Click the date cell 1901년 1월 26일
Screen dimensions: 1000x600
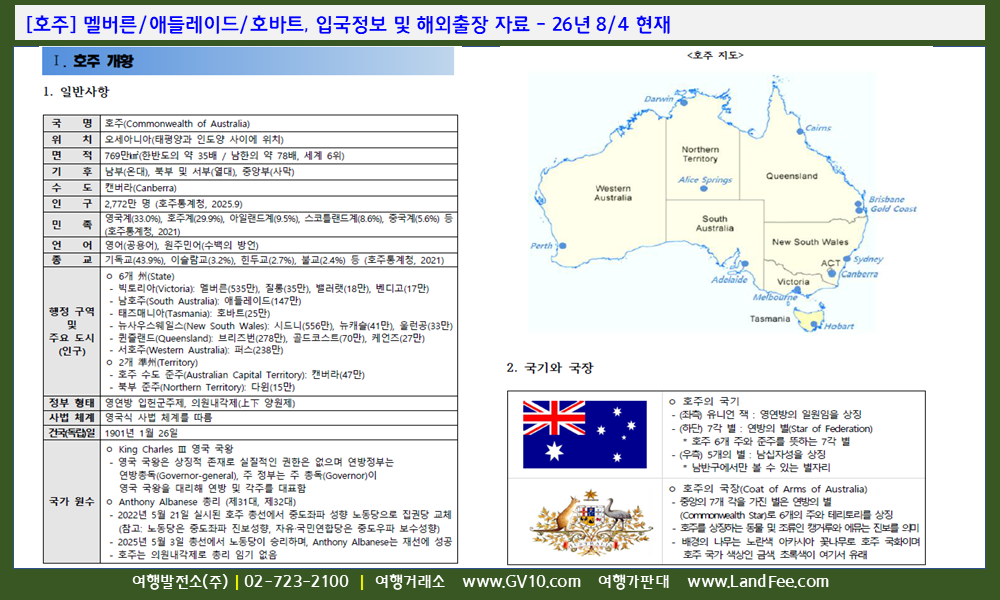click(x=279, y=433)
